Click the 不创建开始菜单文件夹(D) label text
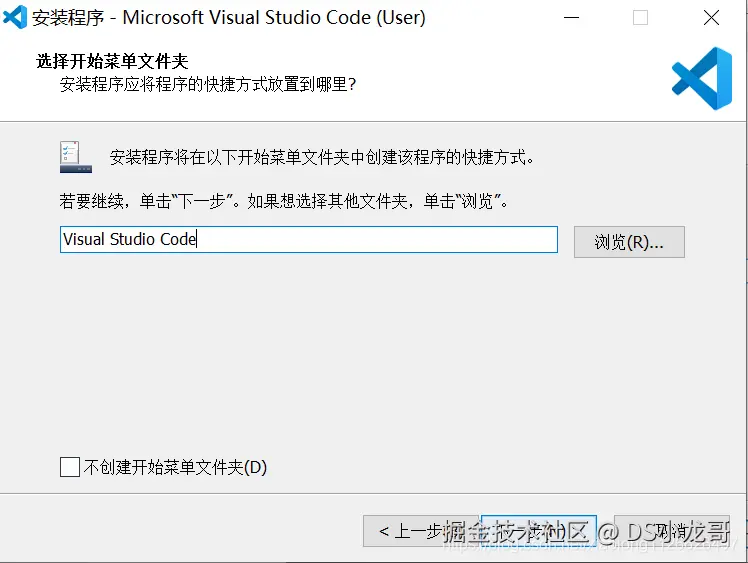 (175, 467)
